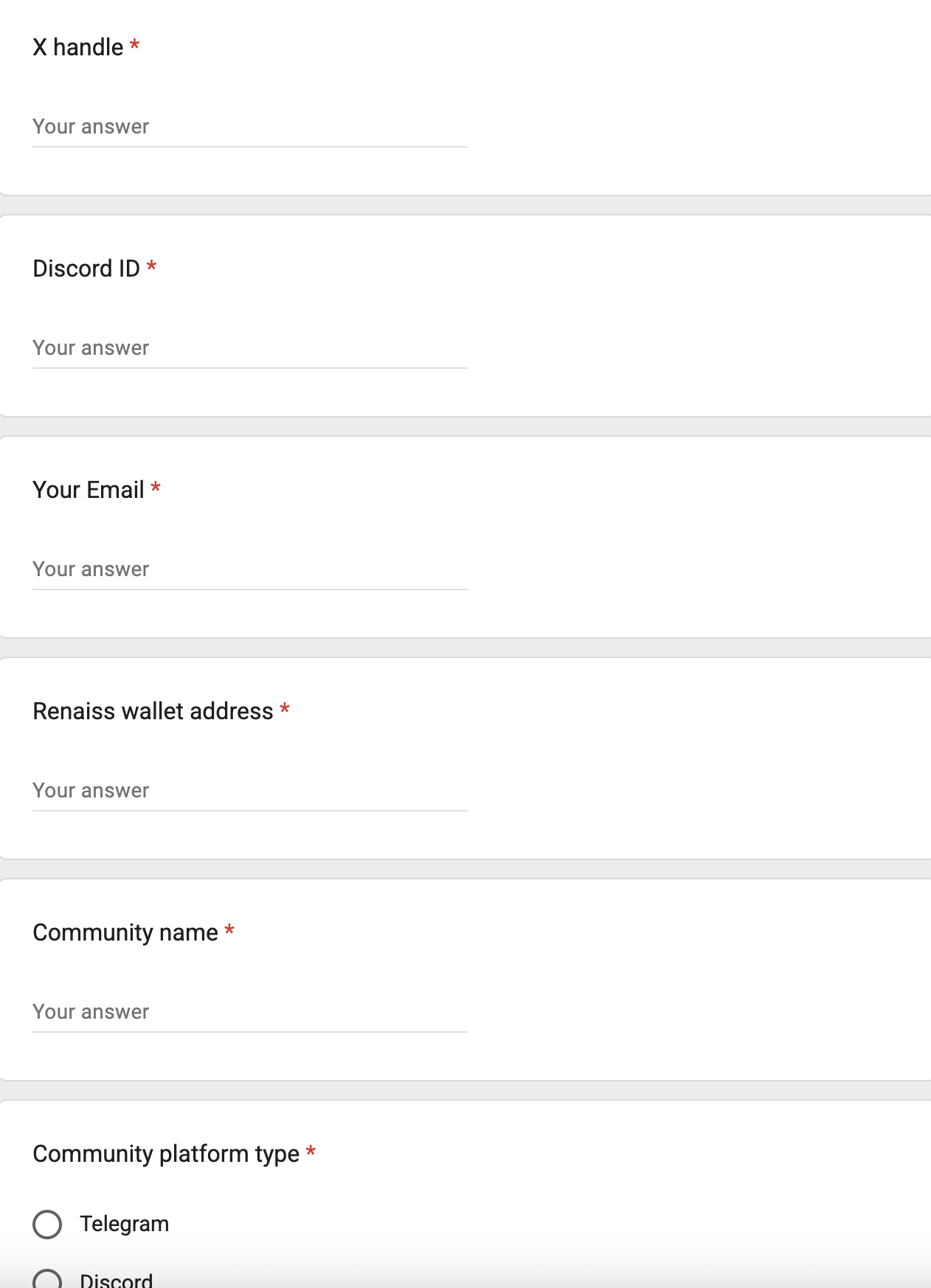The width and height of the screenshot is (931, 1288).
Task: Click the required asterisk next to Discord ID
Action: 151,266
